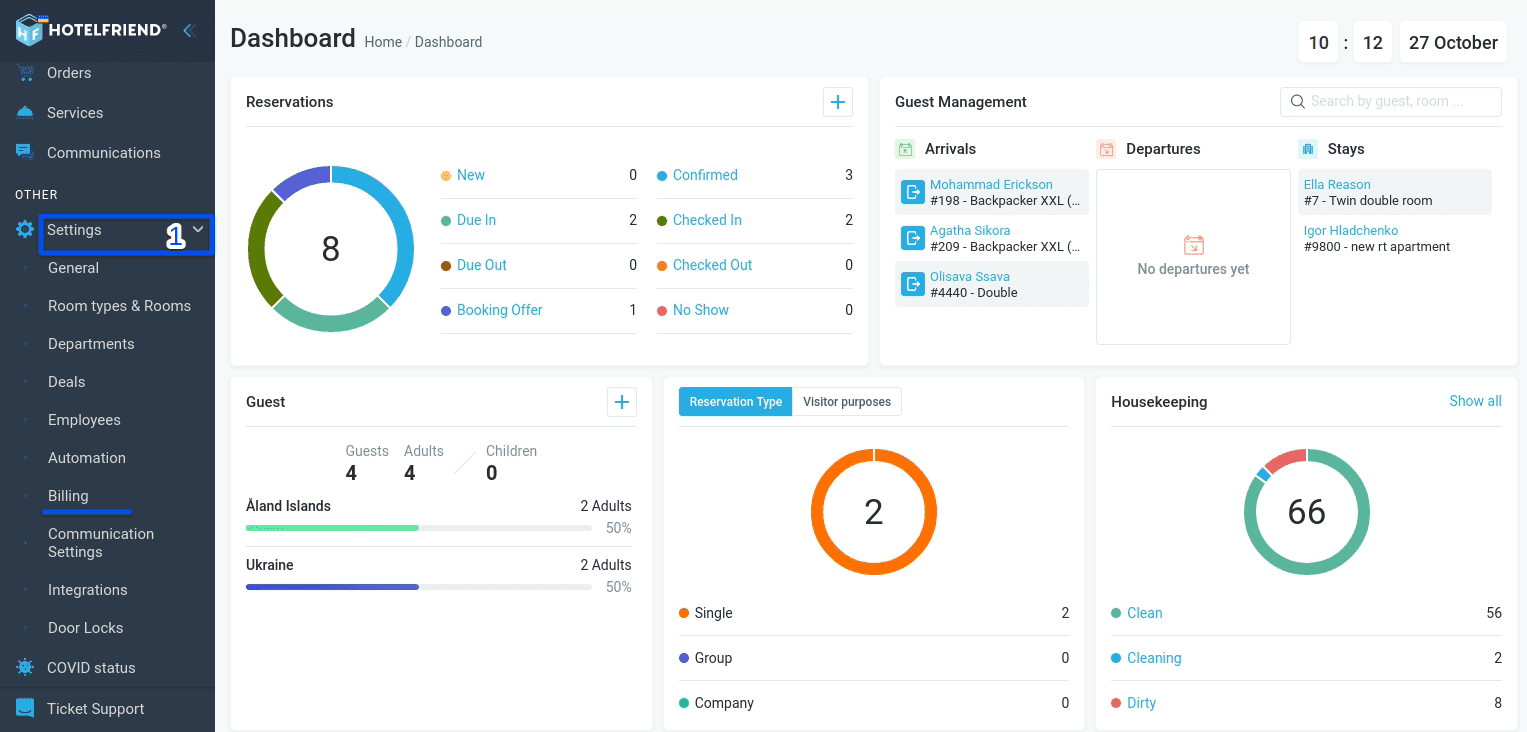Screen dimensions: 1527x732
Task: Click the Settings gear icon in the sidebar
Action: [x=25, y=230]
